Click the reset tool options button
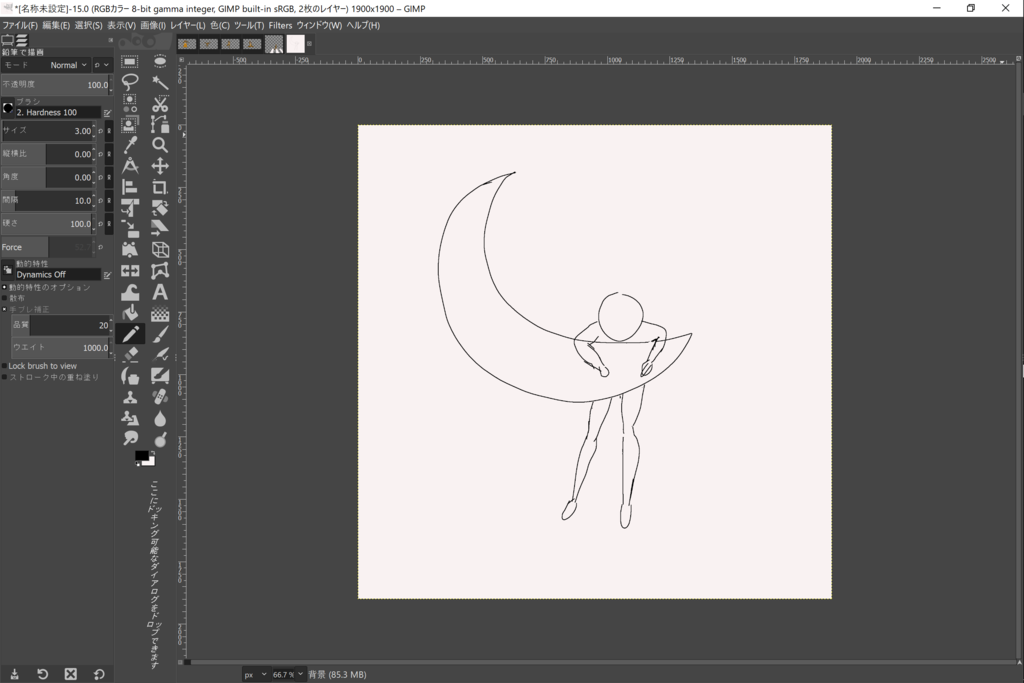Screen dimensions: 1024x683 click(x=99, y=674)
